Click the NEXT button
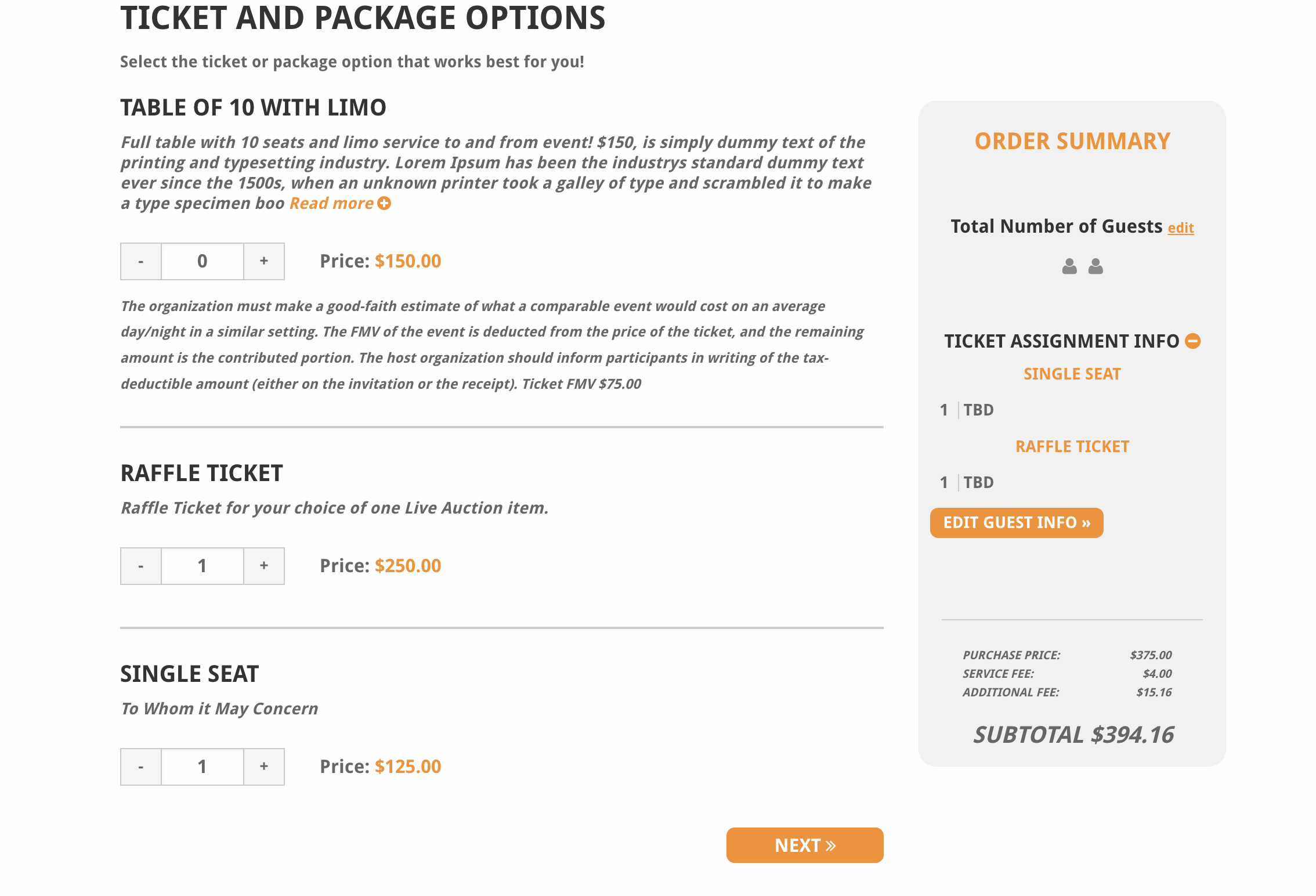Viewport: 1316px width, 896px height. coord(805,845)
